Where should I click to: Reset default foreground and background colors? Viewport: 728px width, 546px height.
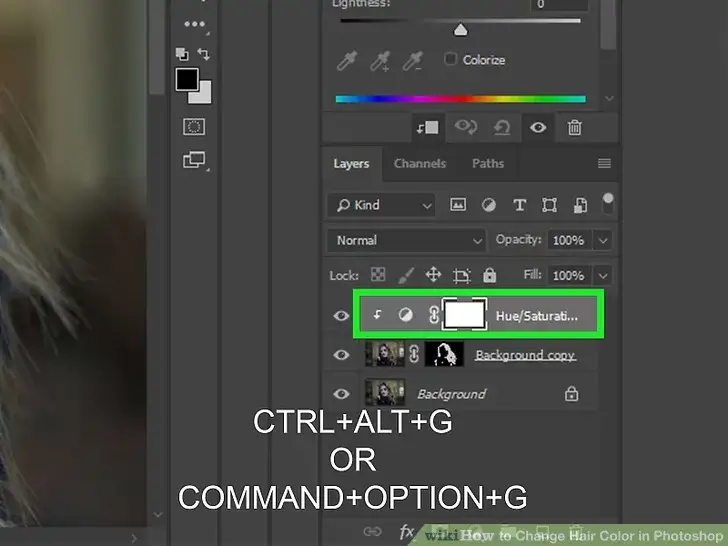click(x=182, y=54)
